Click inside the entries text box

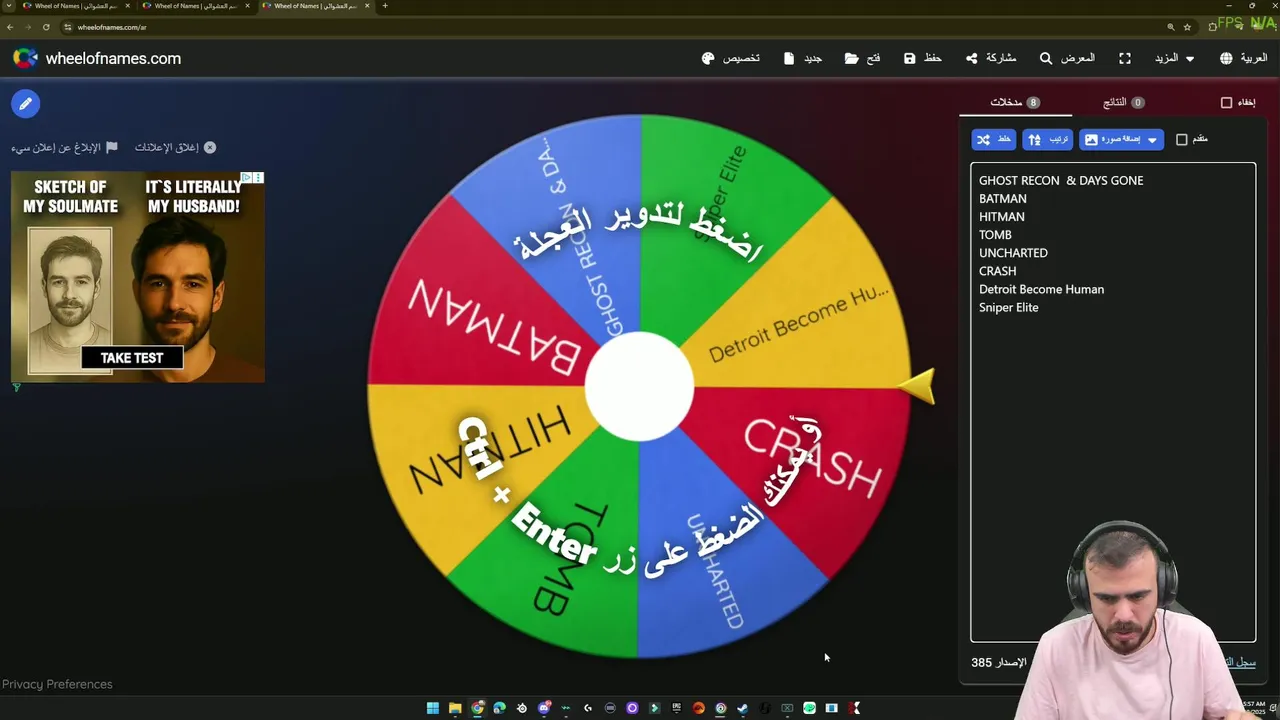click(1113, 402)
